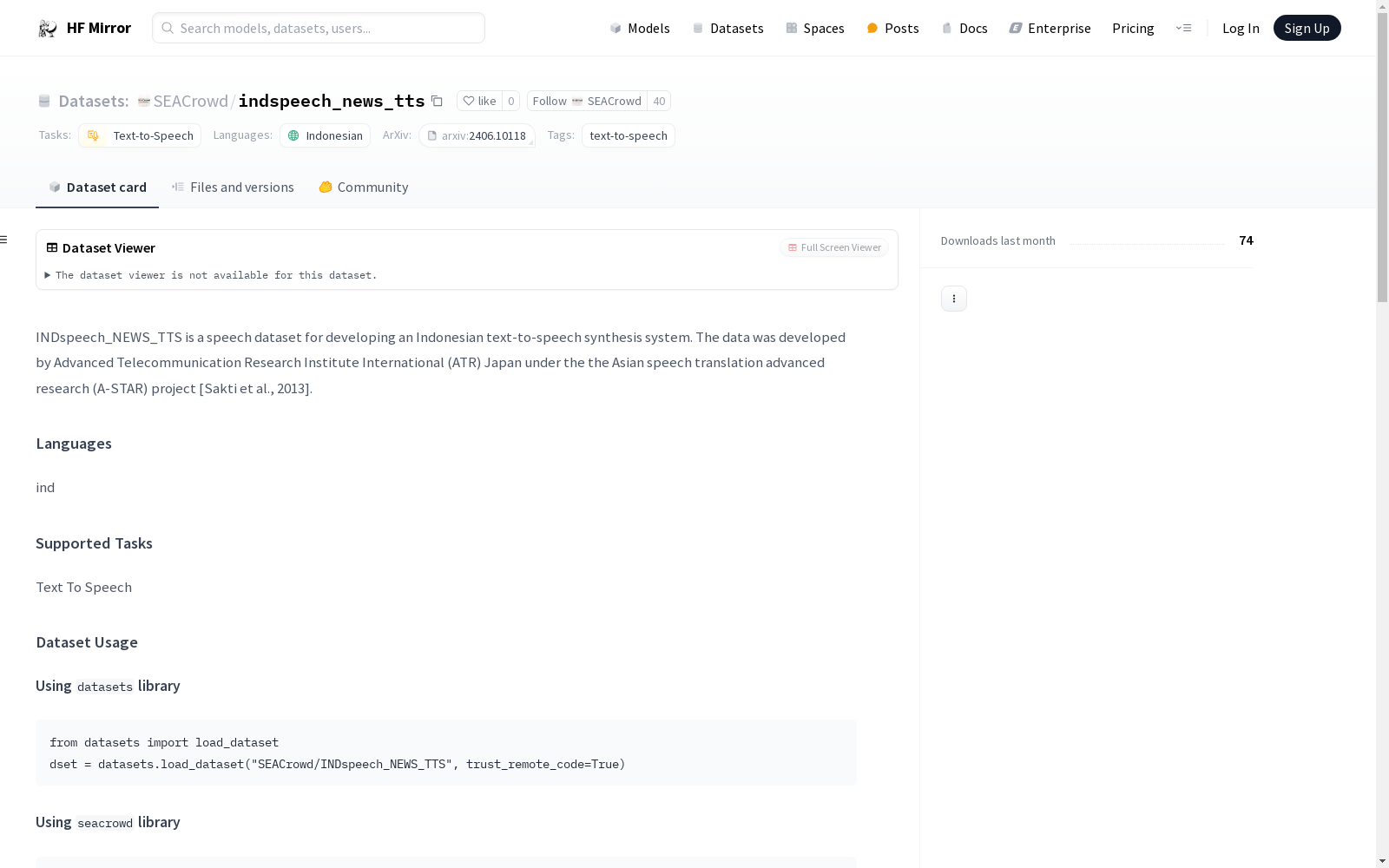The height and width of the screenshot is (868, 1389).
Task: Click the Supported Tasks heading
Action: coord(94,543)
